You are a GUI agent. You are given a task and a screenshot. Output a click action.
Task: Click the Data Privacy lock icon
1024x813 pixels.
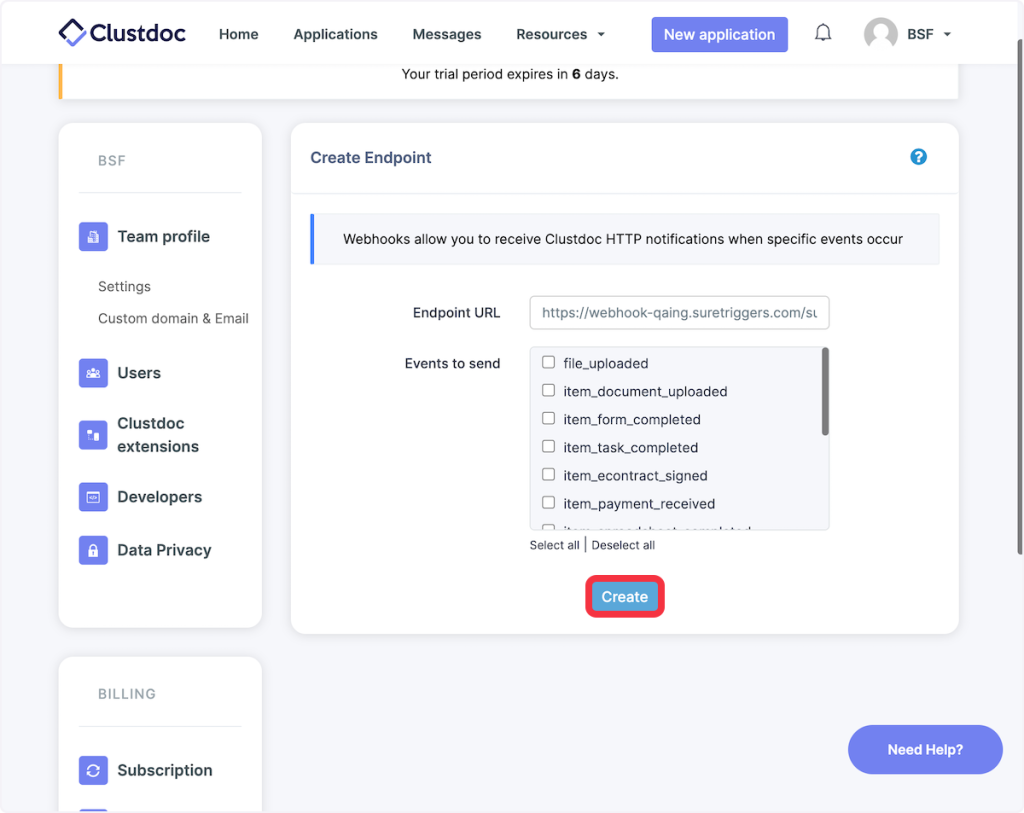point(93,550)
